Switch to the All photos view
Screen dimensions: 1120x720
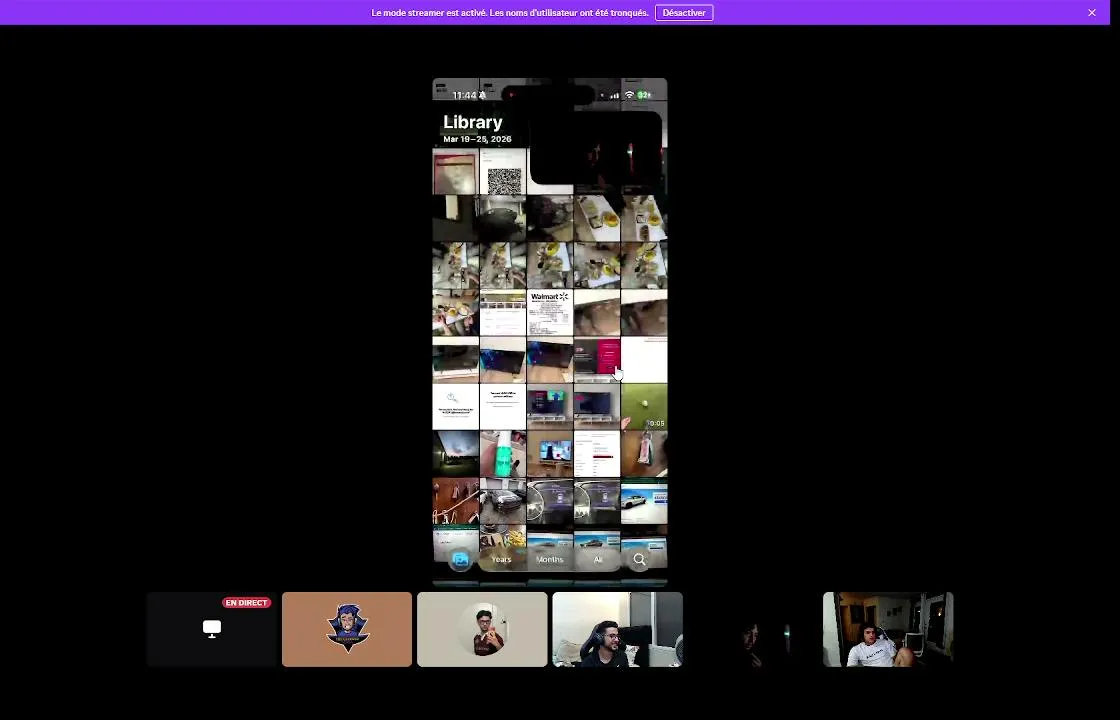point(598,560)
